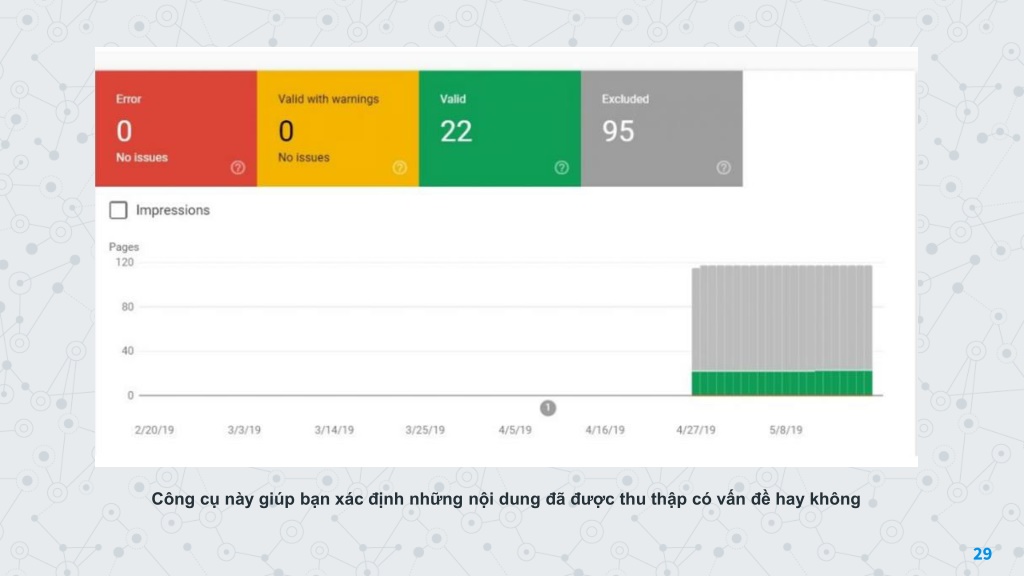Enable the Impressions checkbox

pyautogui.click(x=118, y=210)
